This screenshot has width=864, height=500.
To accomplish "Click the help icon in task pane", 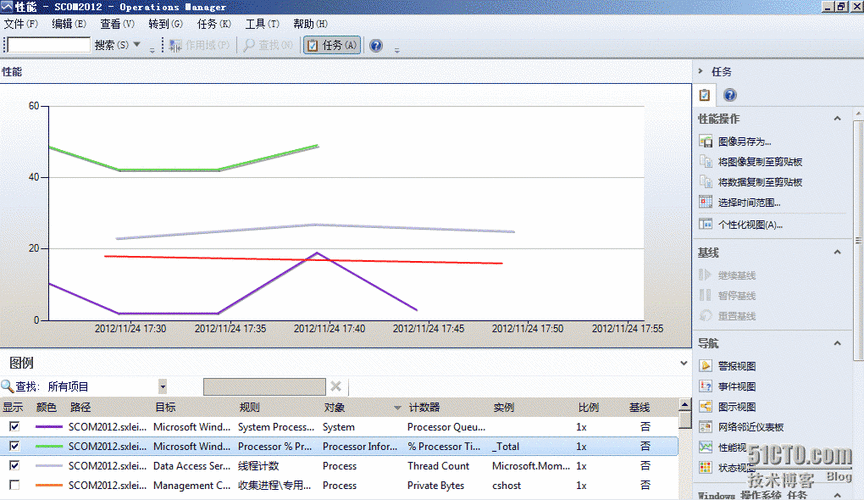I will click(x=730, y=95).
